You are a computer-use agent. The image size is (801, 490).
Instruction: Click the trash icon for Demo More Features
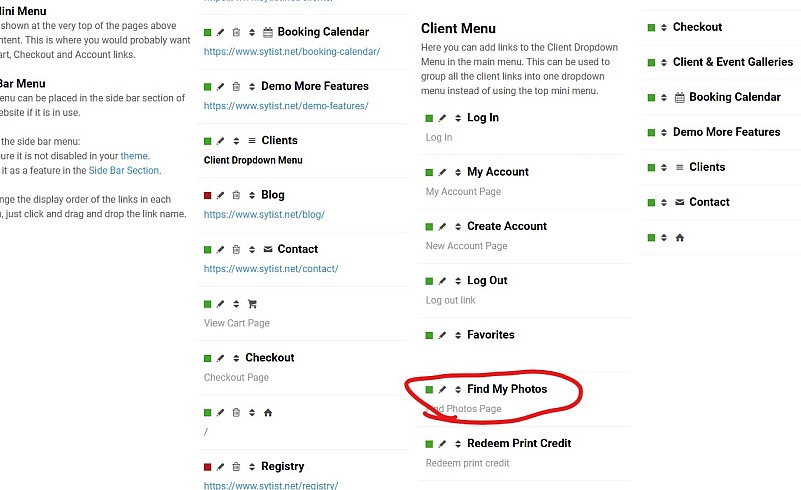click(236, 86)
